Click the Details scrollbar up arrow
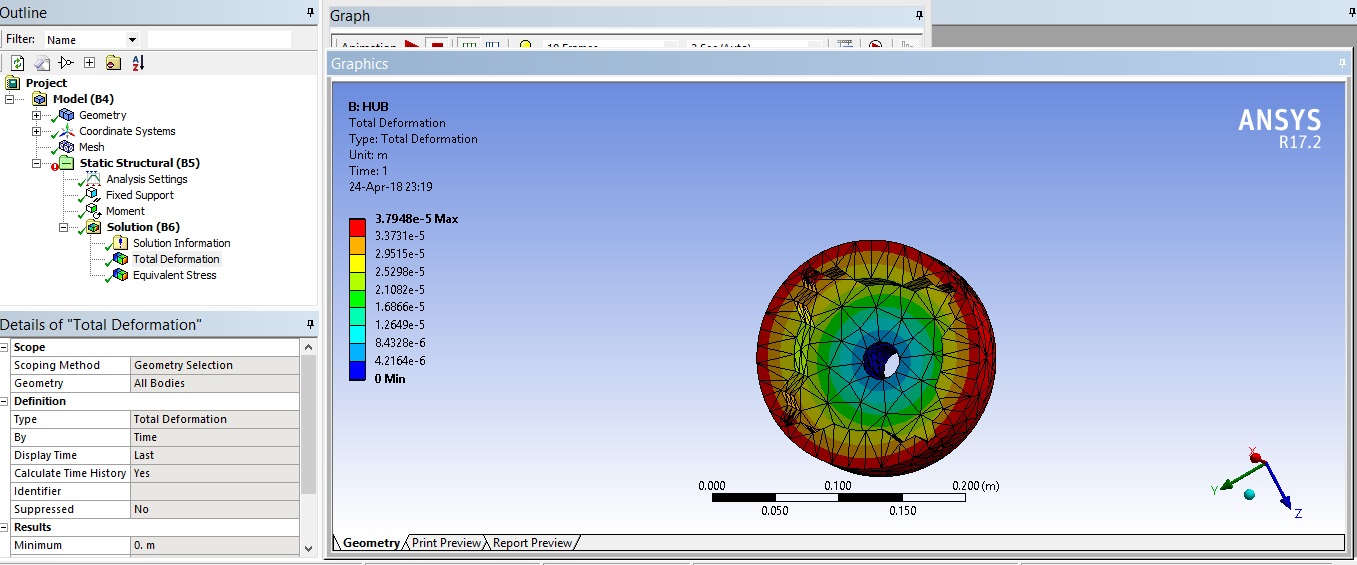 click(x=308, y=347)
